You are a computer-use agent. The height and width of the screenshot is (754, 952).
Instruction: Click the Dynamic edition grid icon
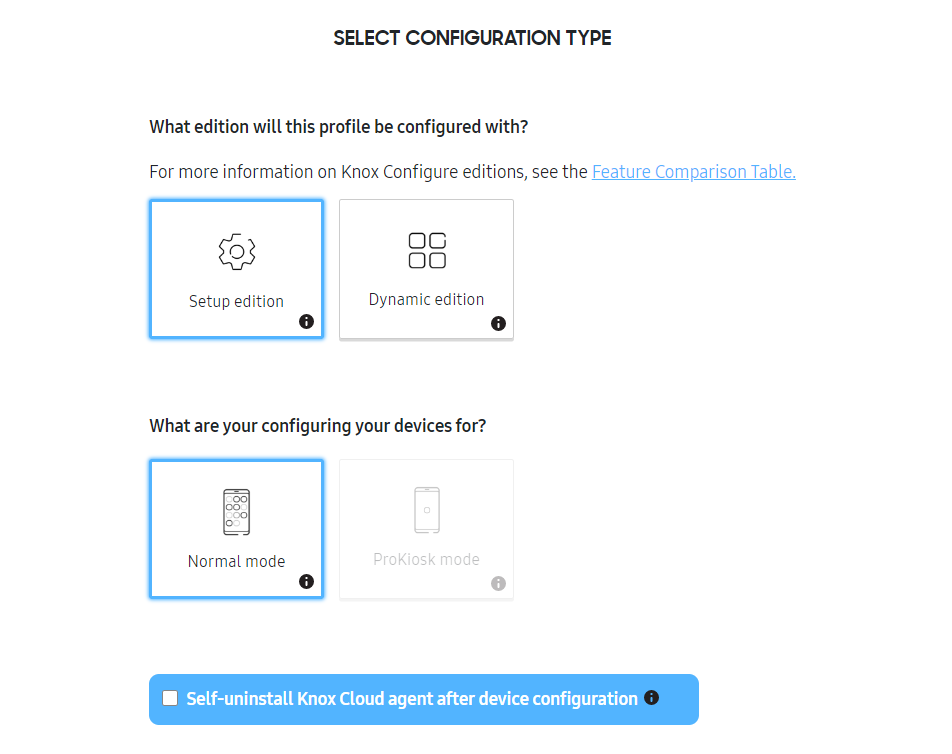pos(426,250)
